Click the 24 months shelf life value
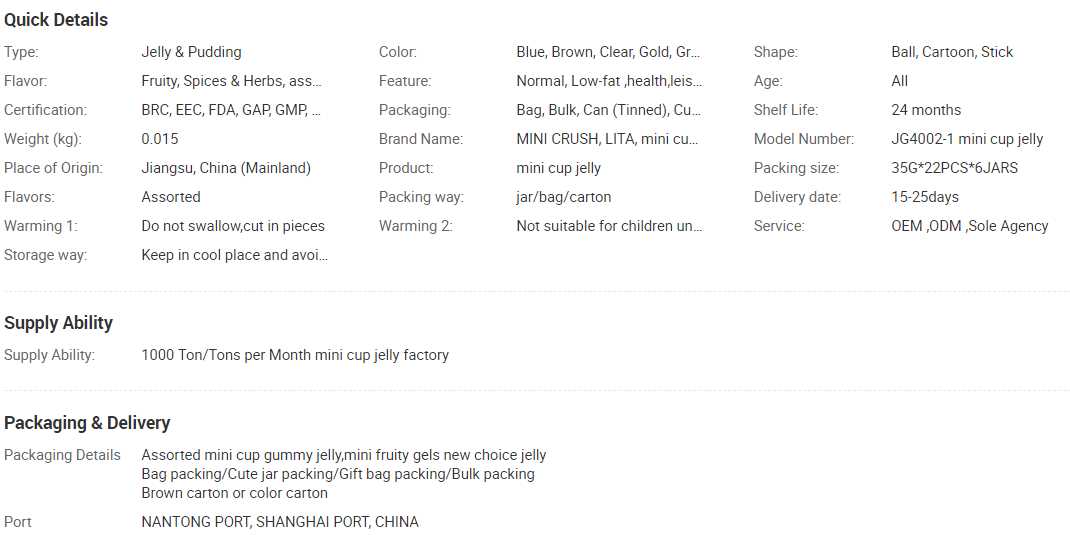The width and height of the screenshot is (1070, 535). 926,110
